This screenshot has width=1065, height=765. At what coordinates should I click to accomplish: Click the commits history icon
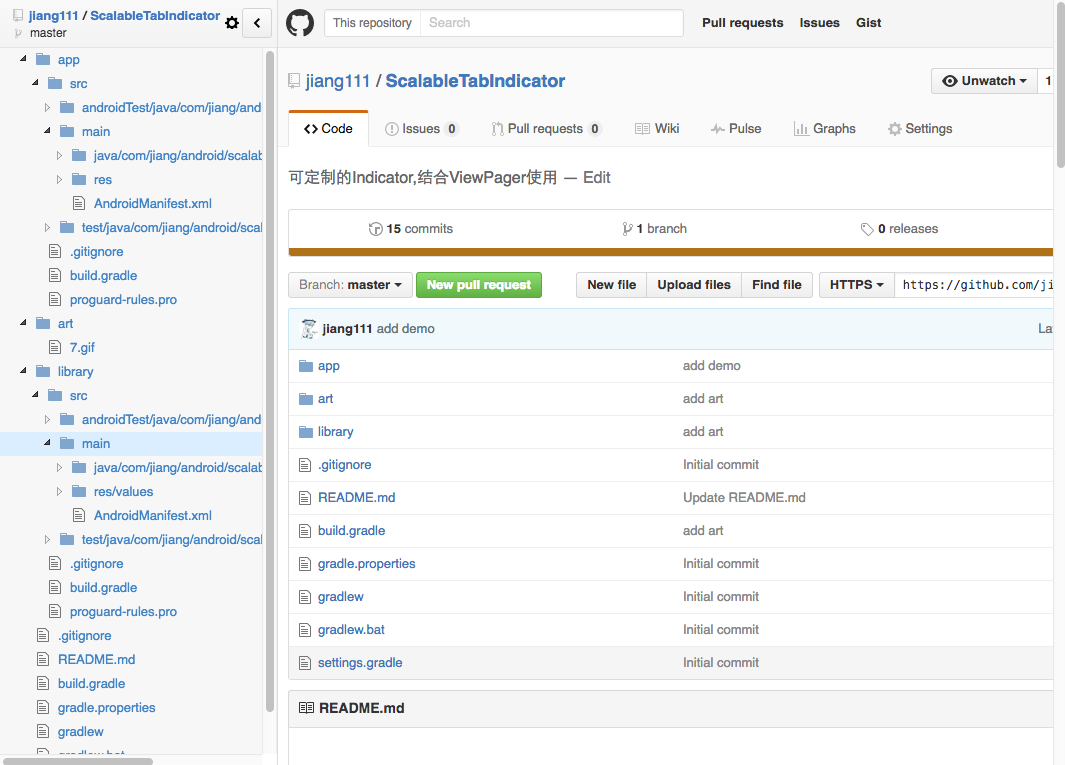[x=375, y=229]
